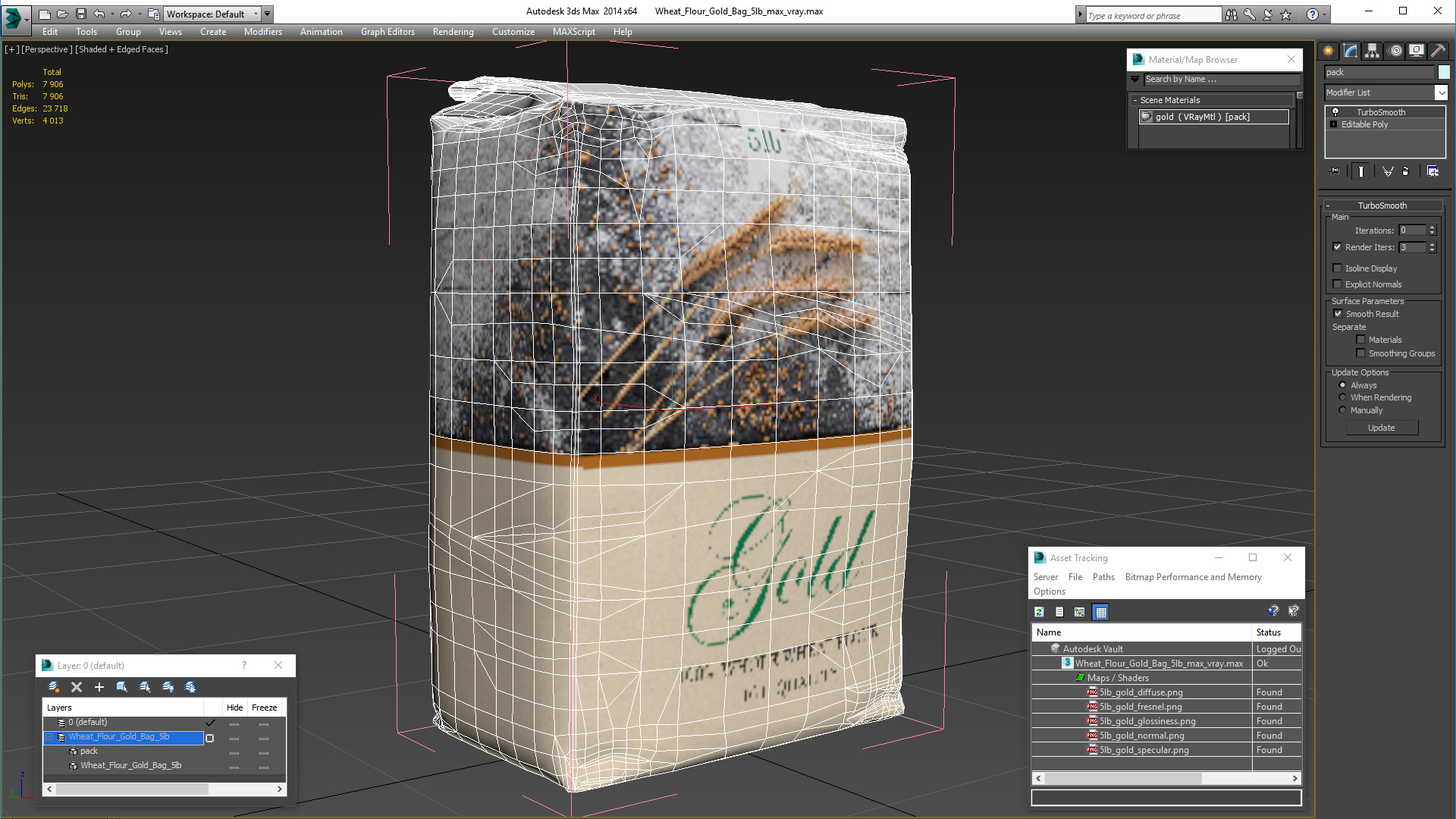
Task: Click the Pin Stack icon
Action: point(1335,171)
